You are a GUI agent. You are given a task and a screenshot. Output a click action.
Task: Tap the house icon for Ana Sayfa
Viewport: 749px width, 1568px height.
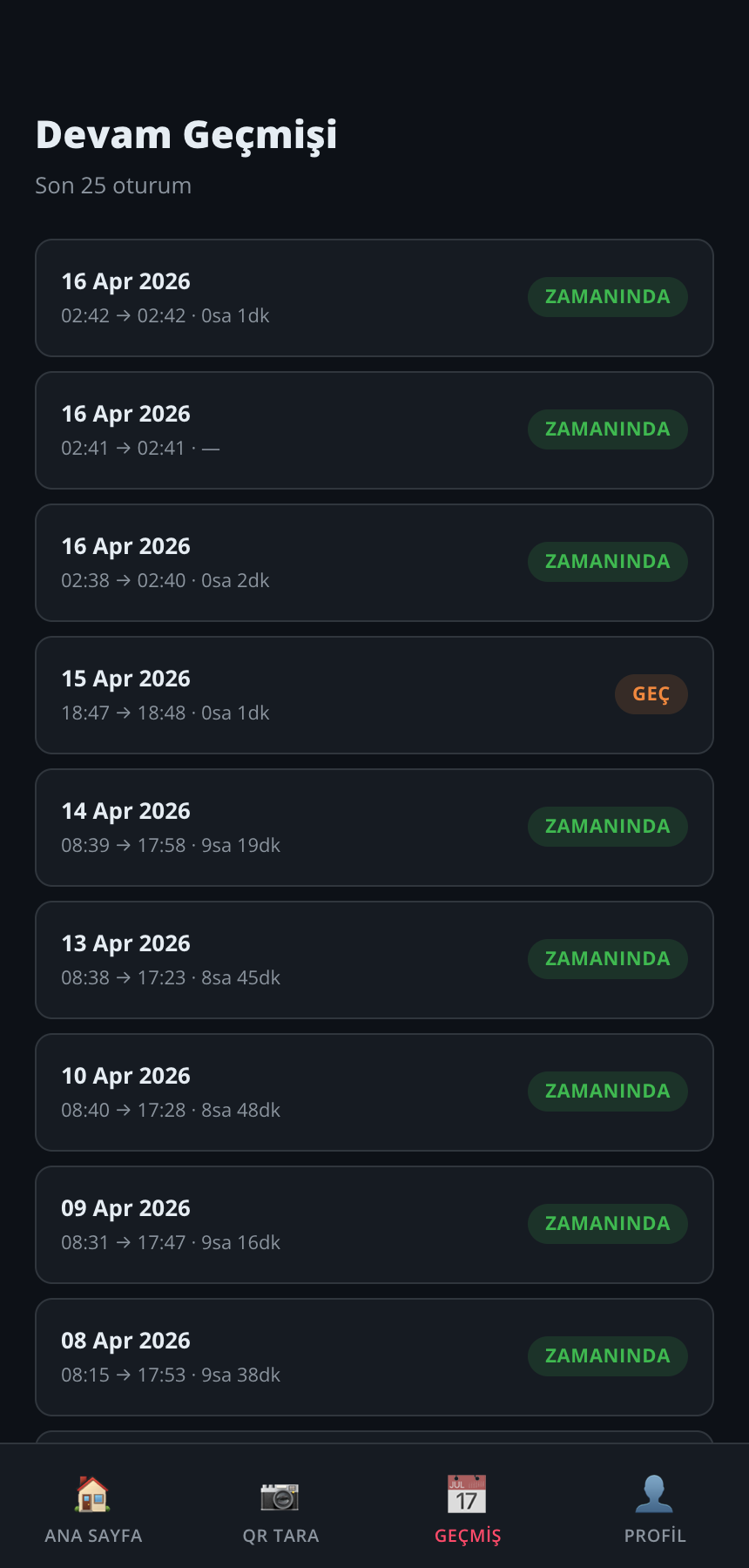point(93,1494)
